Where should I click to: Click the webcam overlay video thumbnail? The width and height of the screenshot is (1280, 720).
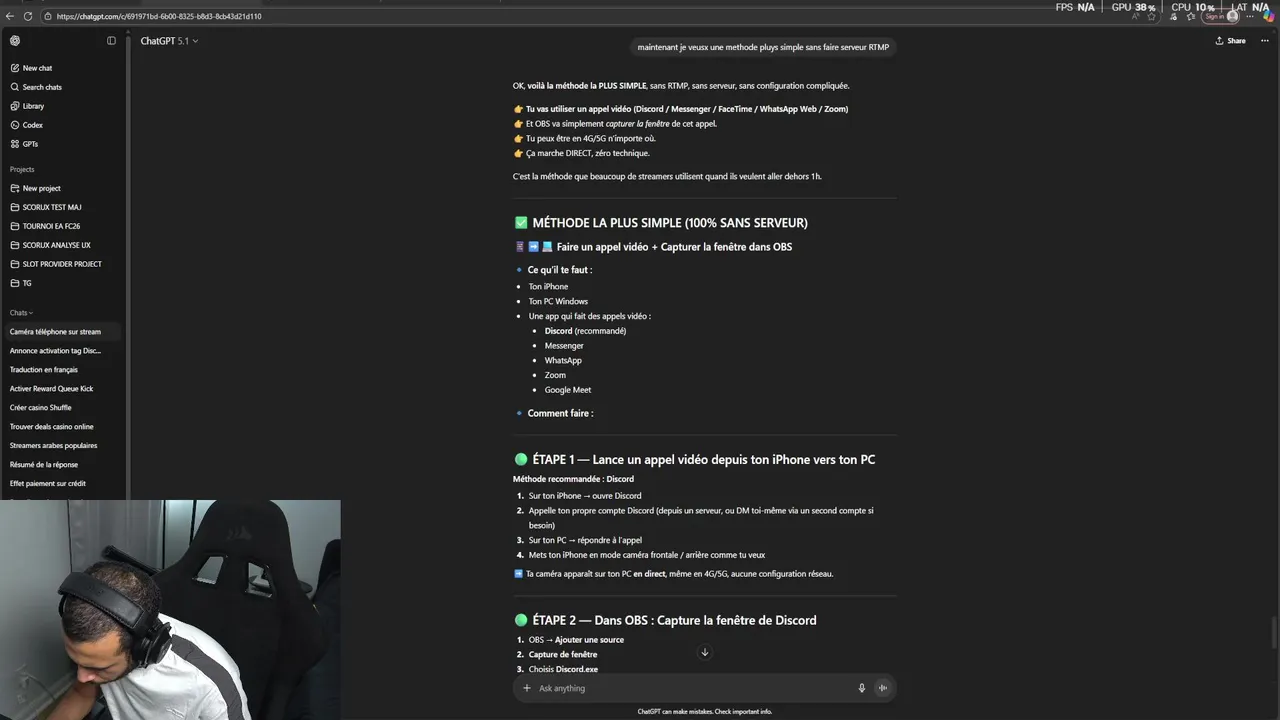pos(170,610)
